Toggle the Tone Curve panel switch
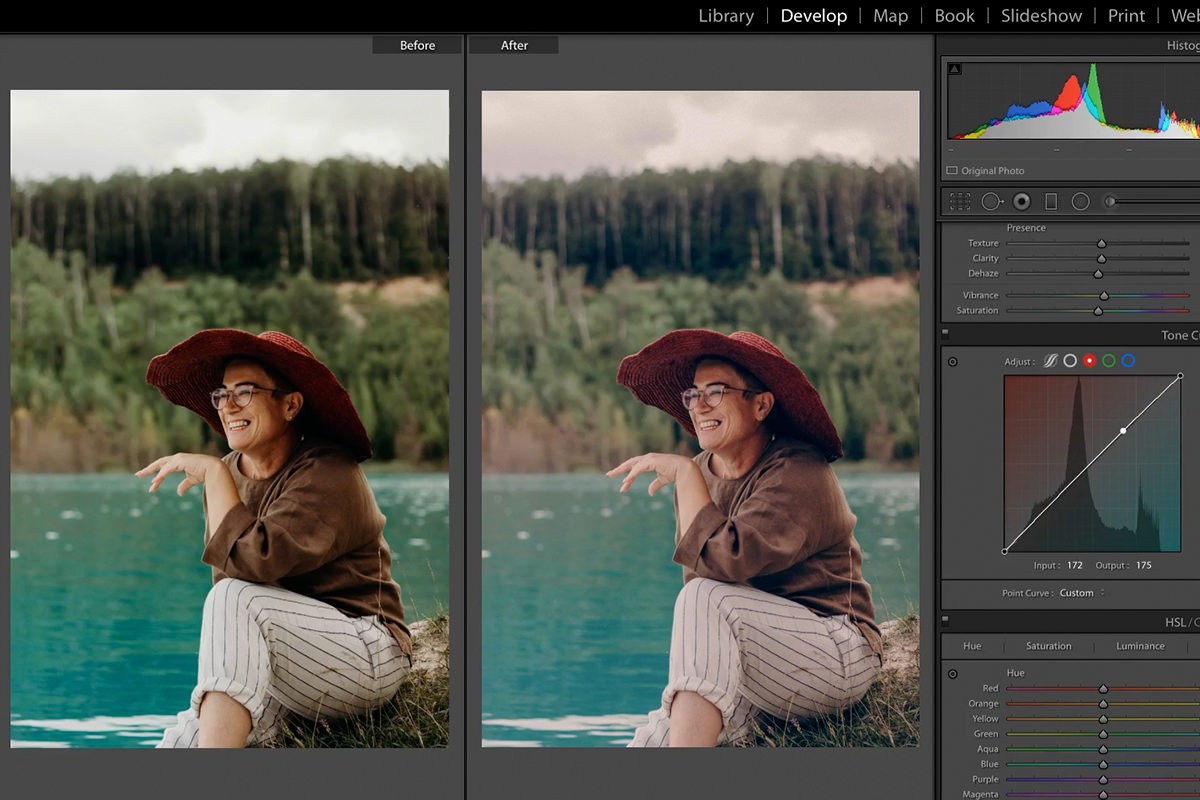1200x800 pixels. pos(945,334)
